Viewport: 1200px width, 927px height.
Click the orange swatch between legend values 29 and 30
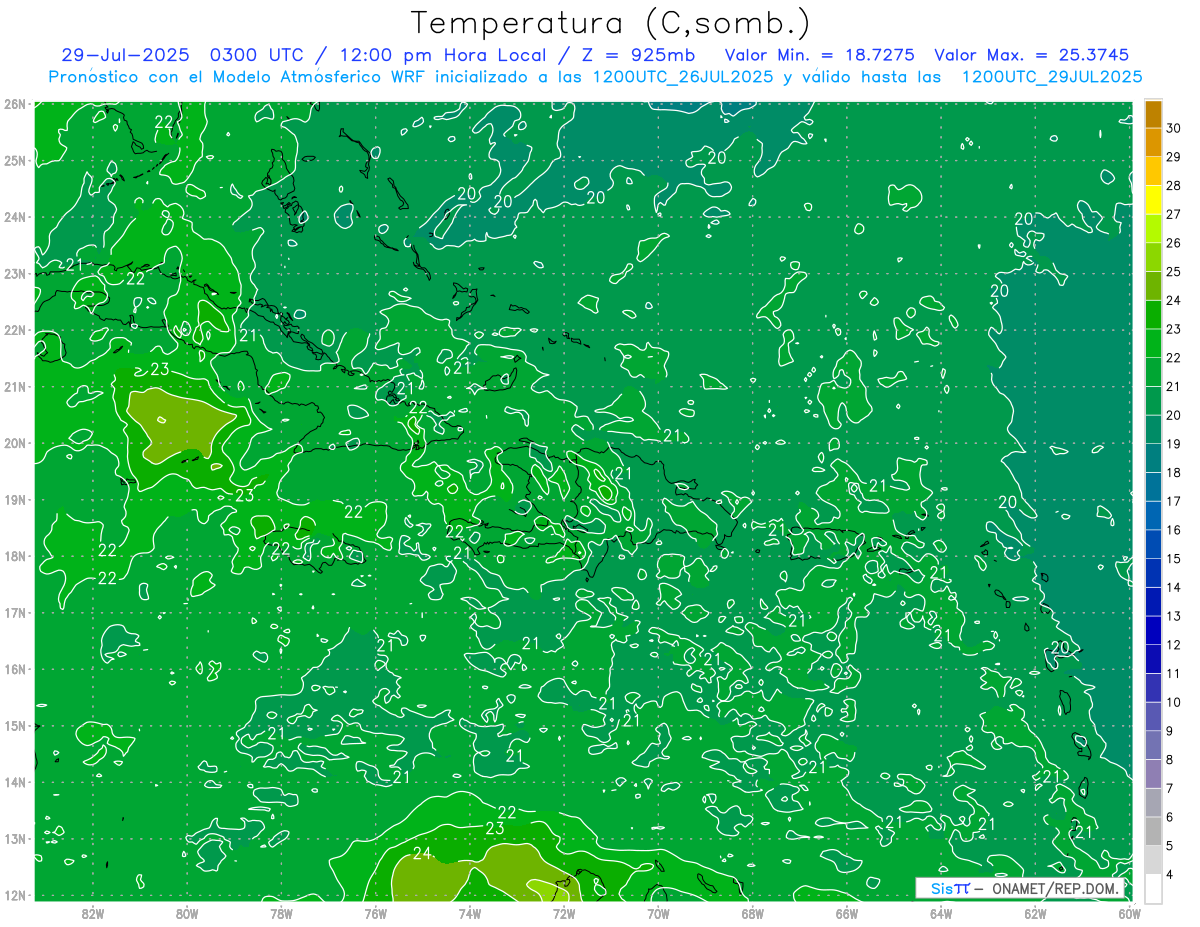(1153, 142)
